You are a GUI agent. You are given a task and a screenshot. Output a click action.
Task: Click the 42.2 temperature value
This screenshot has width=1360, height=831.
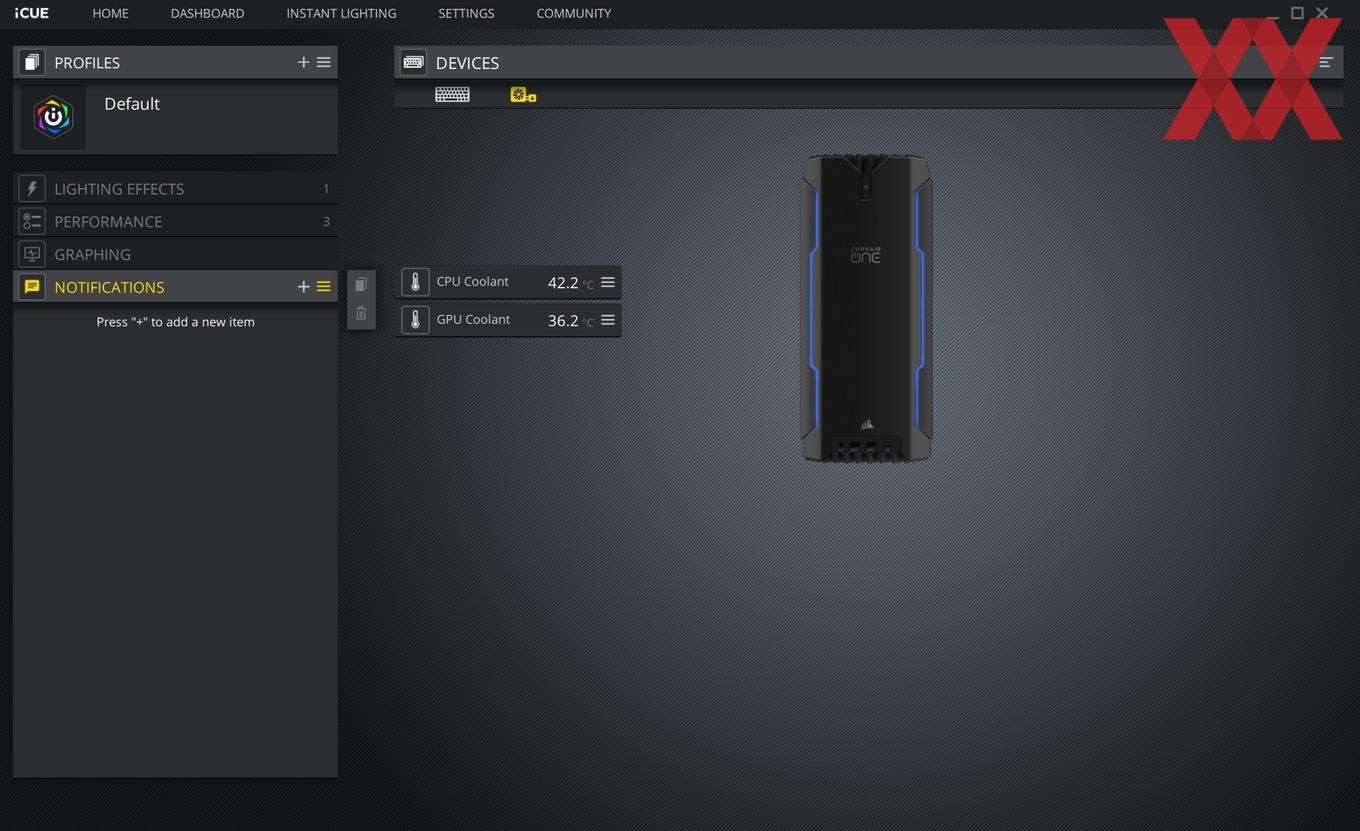point(563,283)
